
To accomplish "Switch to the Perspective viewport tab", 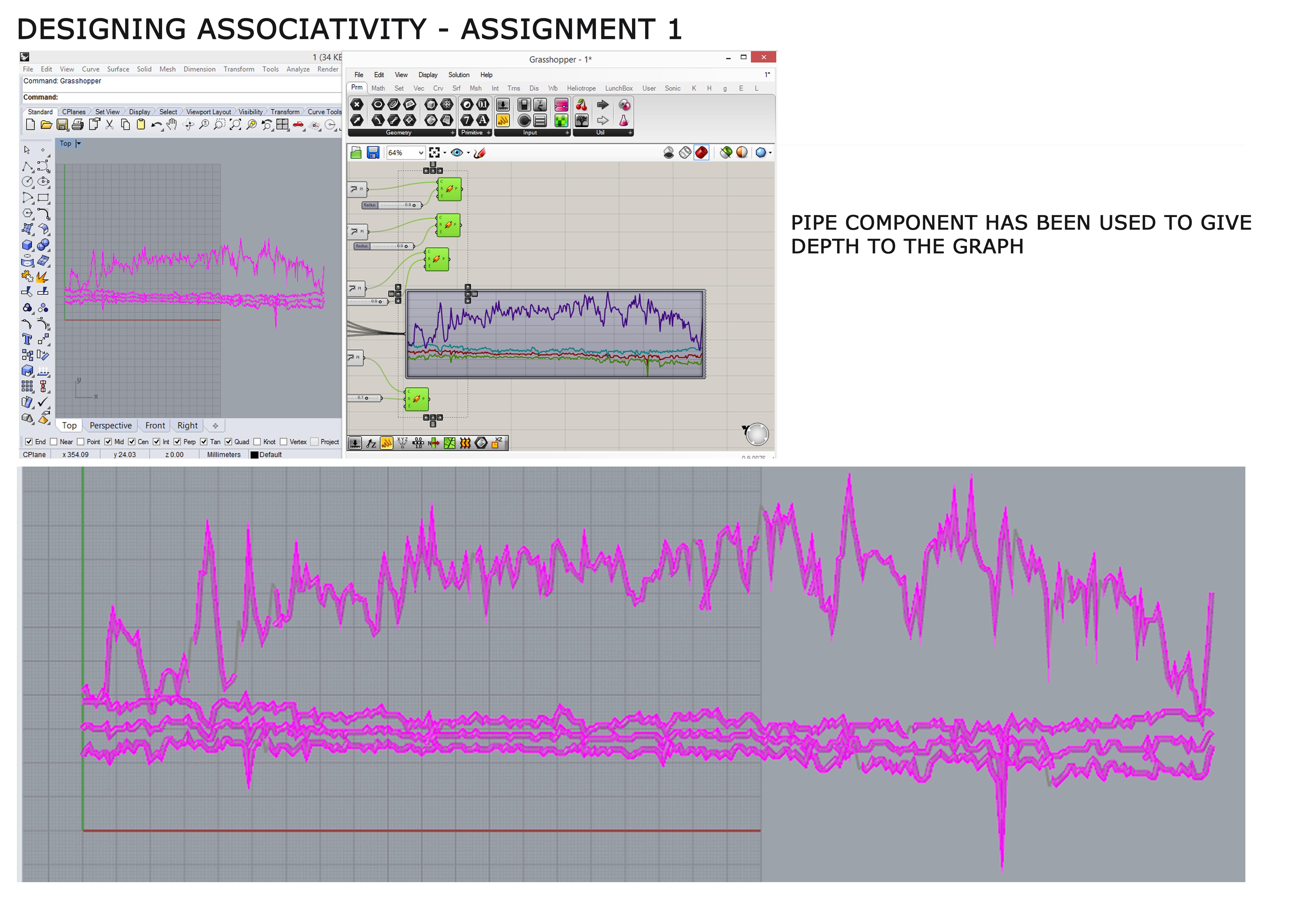I will click(x=110, y=426).
